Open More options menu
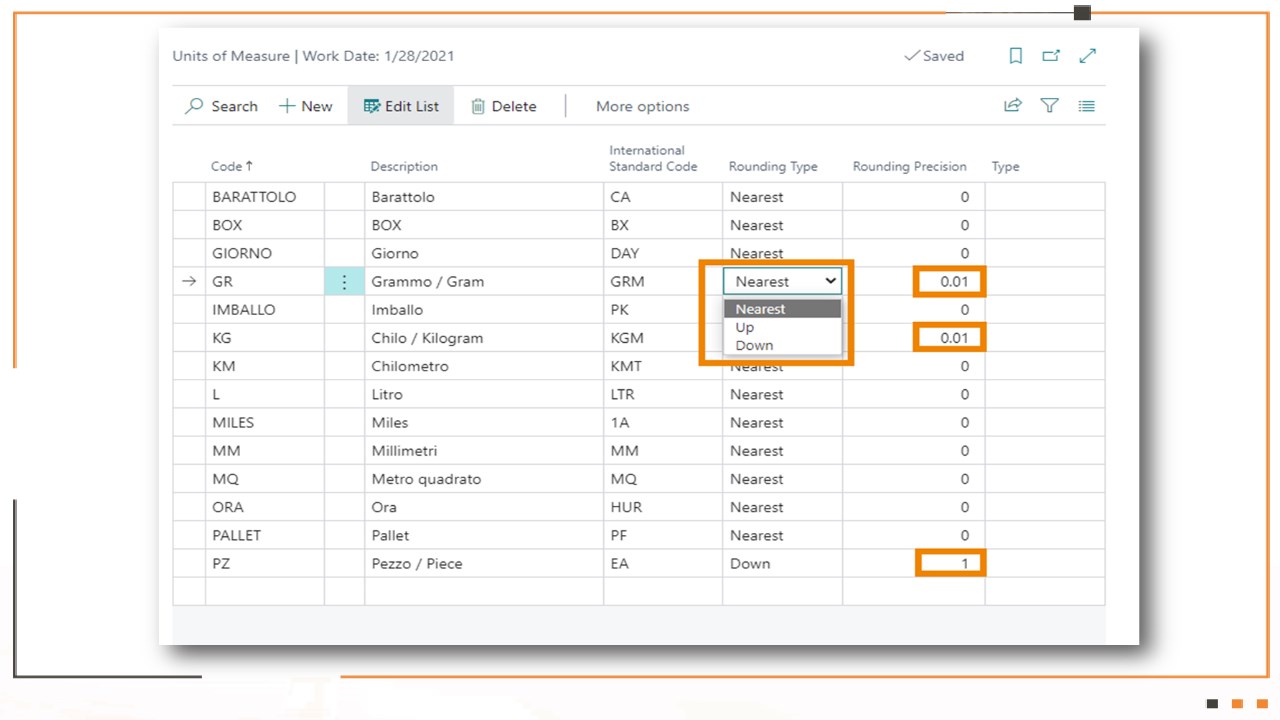Image resolution: width=1280 pixels, height=720 pixels. point(643,106)
